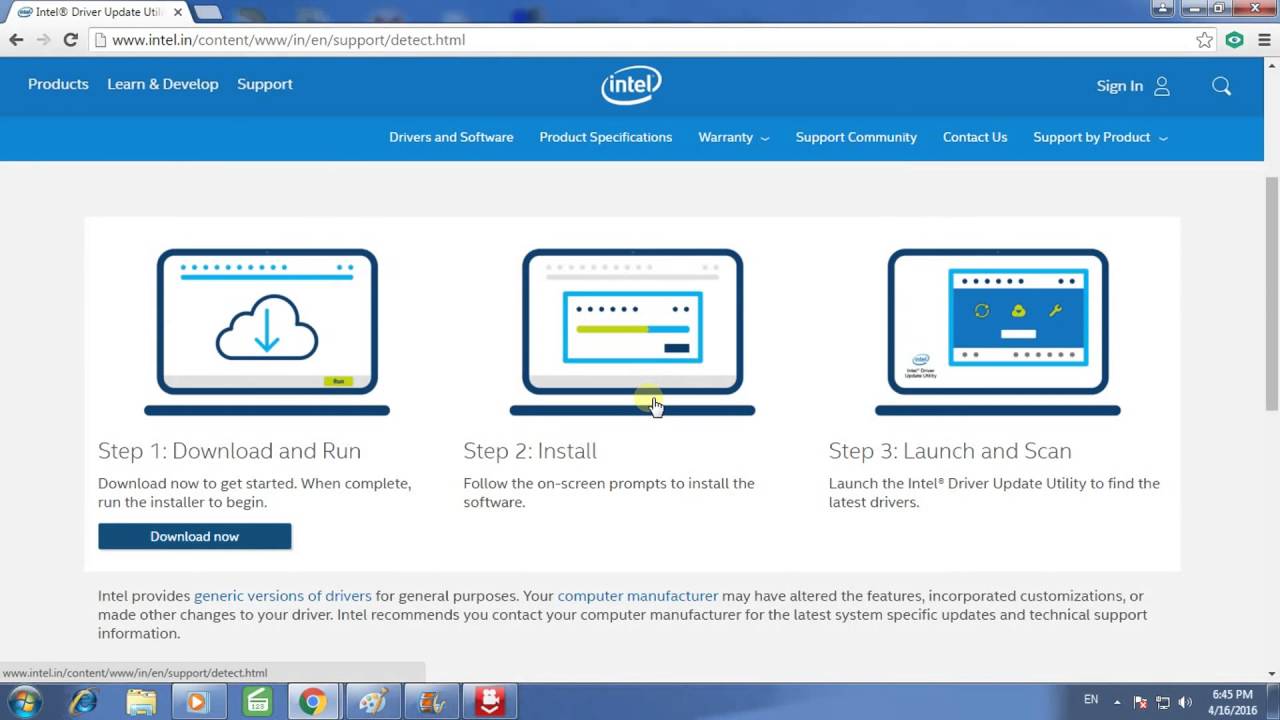The width and height of the screenshot is (1280, 720).
Task: Open Support Community link
Action: (x=856, y=137)
